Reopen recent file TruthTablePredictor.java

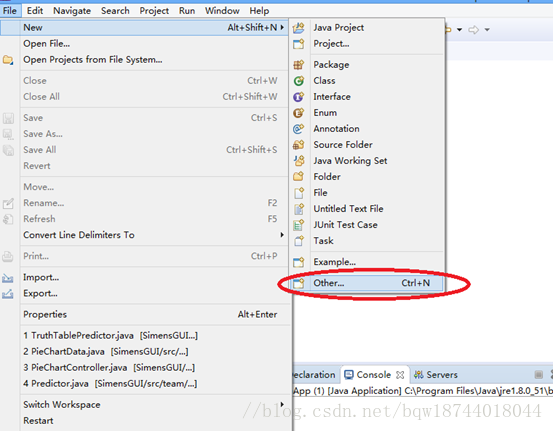[x=110, y=335]
